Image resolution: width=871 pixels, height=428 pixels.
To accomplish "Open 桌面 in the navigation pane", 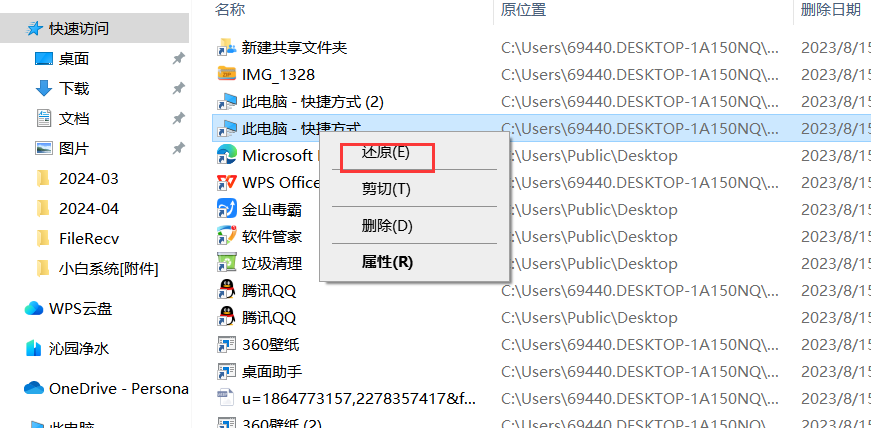I will [x=74, y=58].
